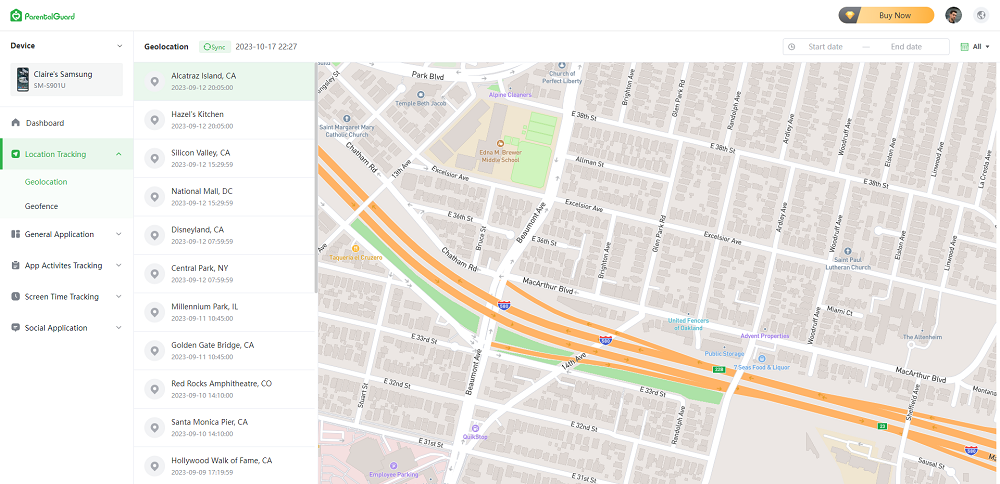Click the calendar grid icon next to All
1000x484 pixels.
(x=964, y=47)
